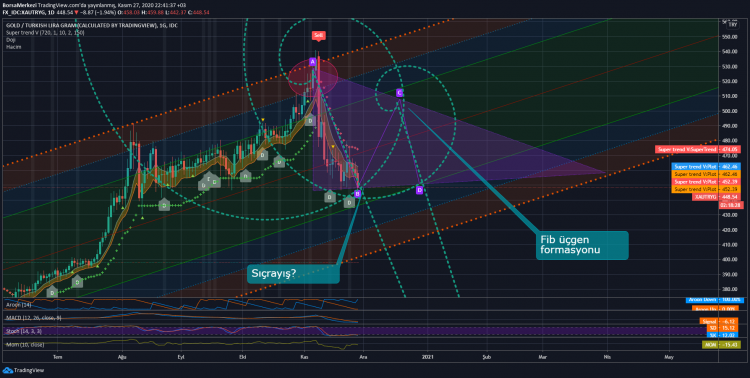
Task: Click the FX_IDC:XAUTRYG symbol in header
Action: point(23,12)
